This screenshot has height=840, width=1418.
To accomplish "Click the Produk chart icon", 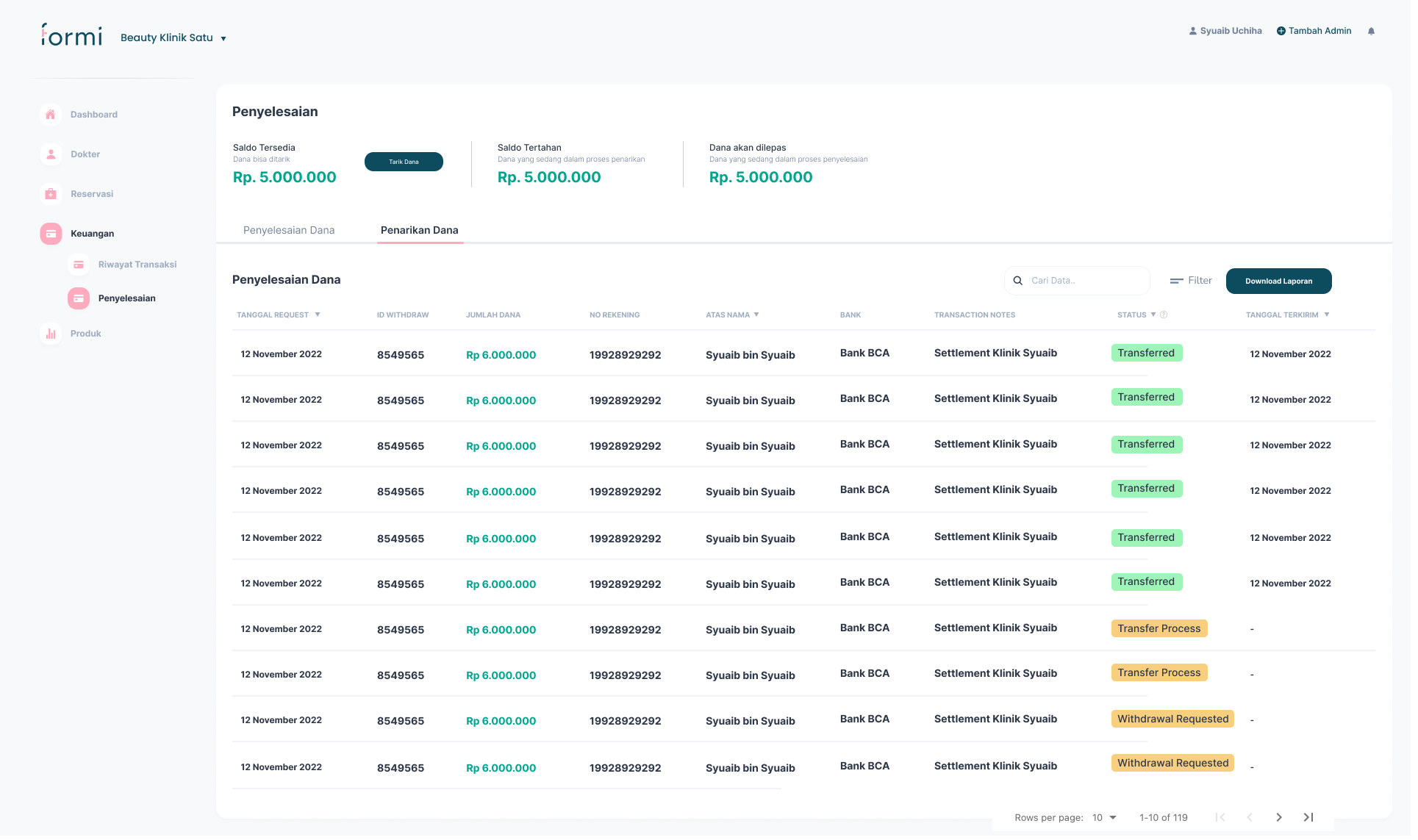I will (51, 334).
